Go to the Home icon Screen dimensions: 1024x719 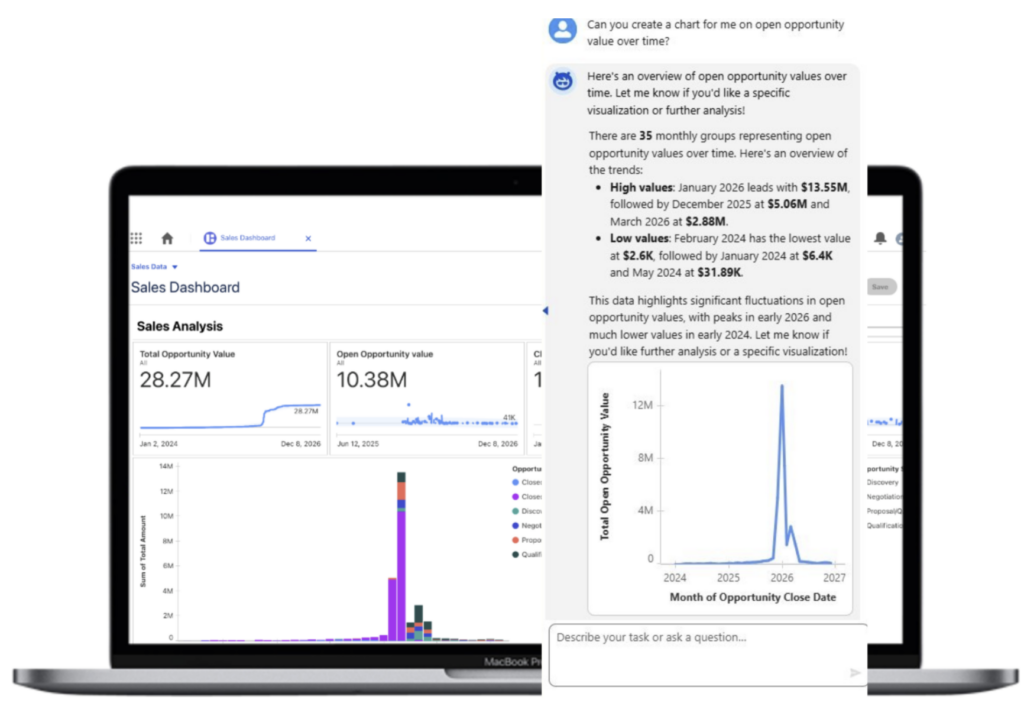[167, 238]
